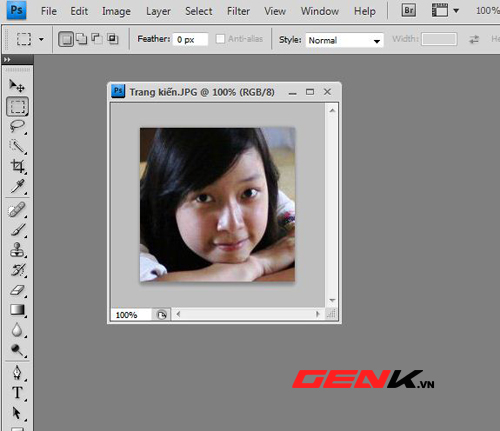Open the Edit menu

(79, 11)
